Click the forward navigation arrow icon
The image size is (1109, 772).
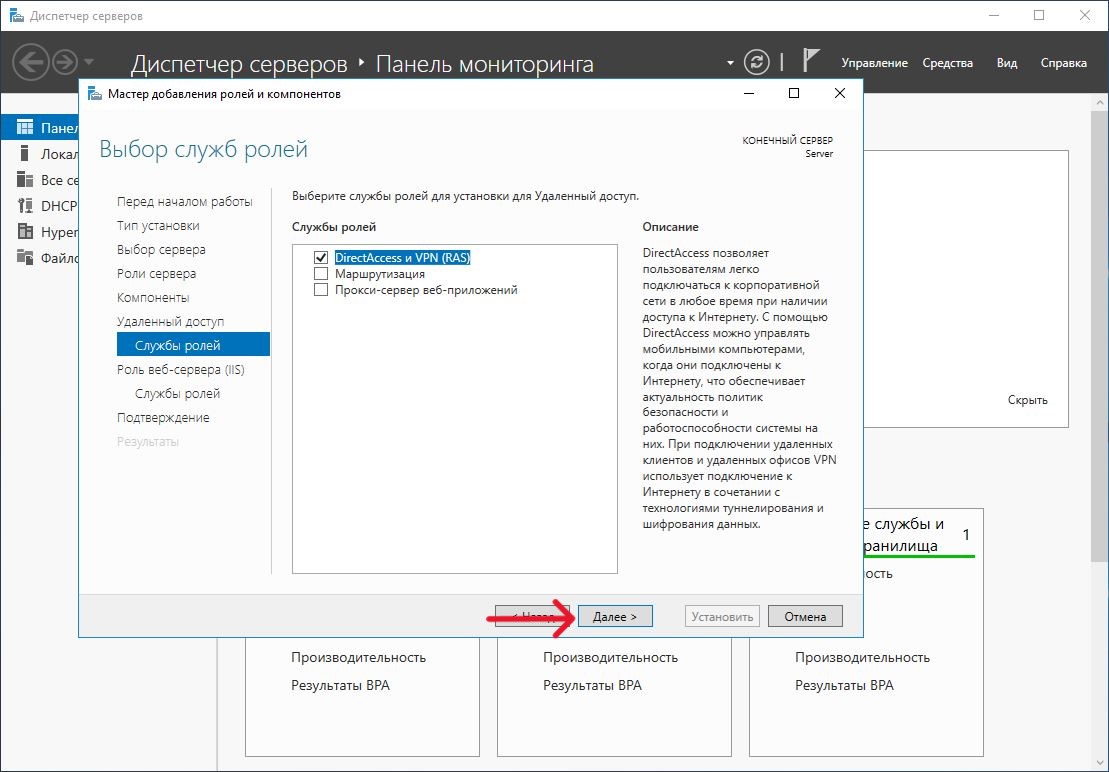click(65, 63)
